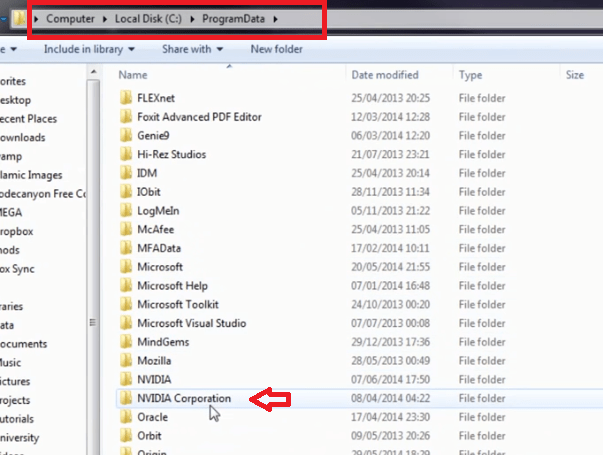Expand arrow before Computer in breadcrumb
The width and height of the screenshot is (603, 455).
[x=36, y=19]
